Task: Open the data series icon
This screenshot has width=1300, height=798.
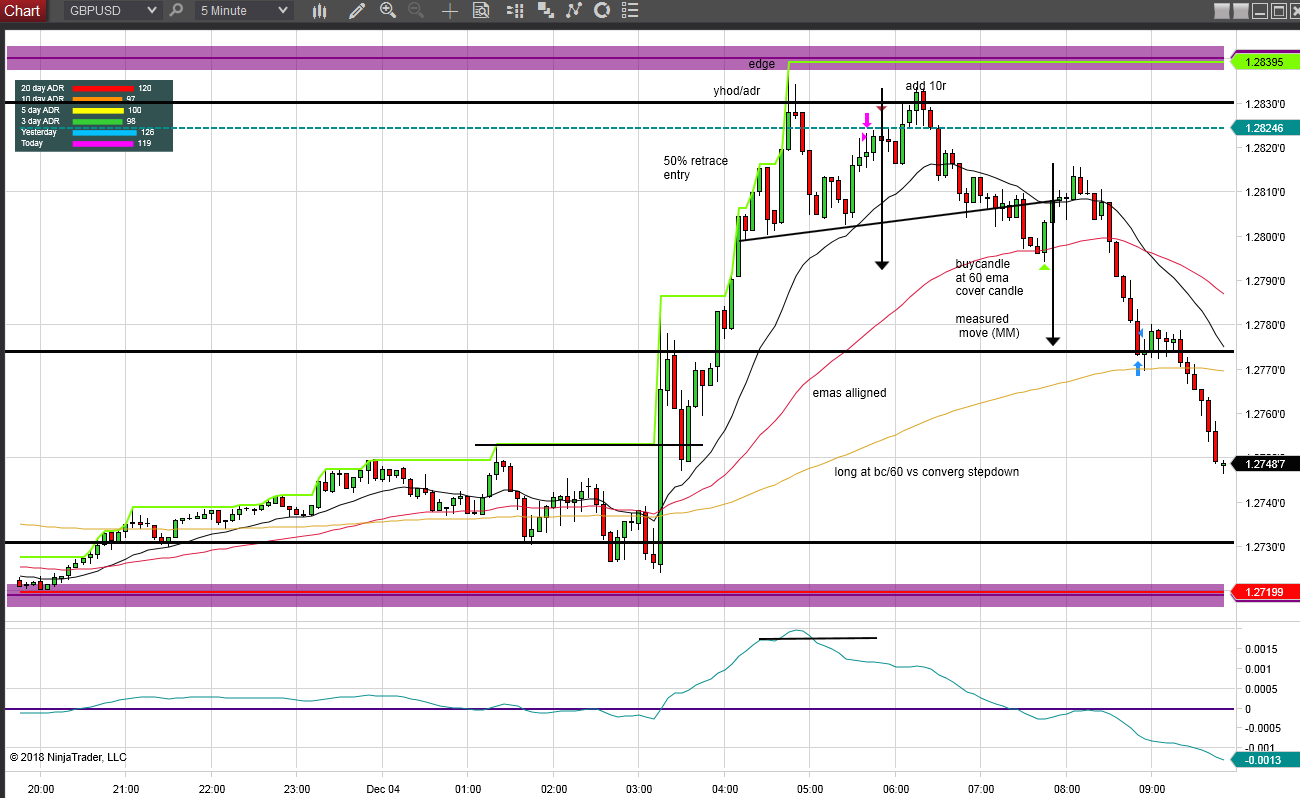Action: (x=546, y=11)
